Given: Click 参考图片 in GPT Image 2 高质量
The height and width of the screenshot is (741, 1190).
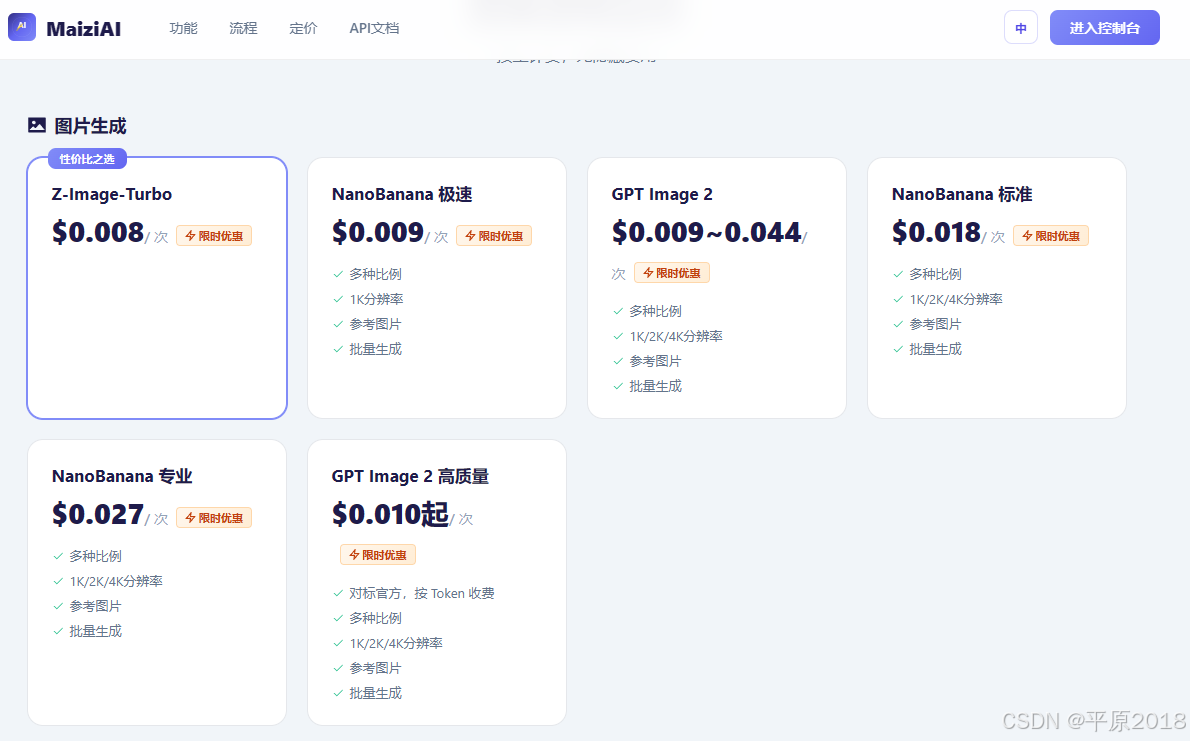Looking at the screenshot, I should click(376, 669).
